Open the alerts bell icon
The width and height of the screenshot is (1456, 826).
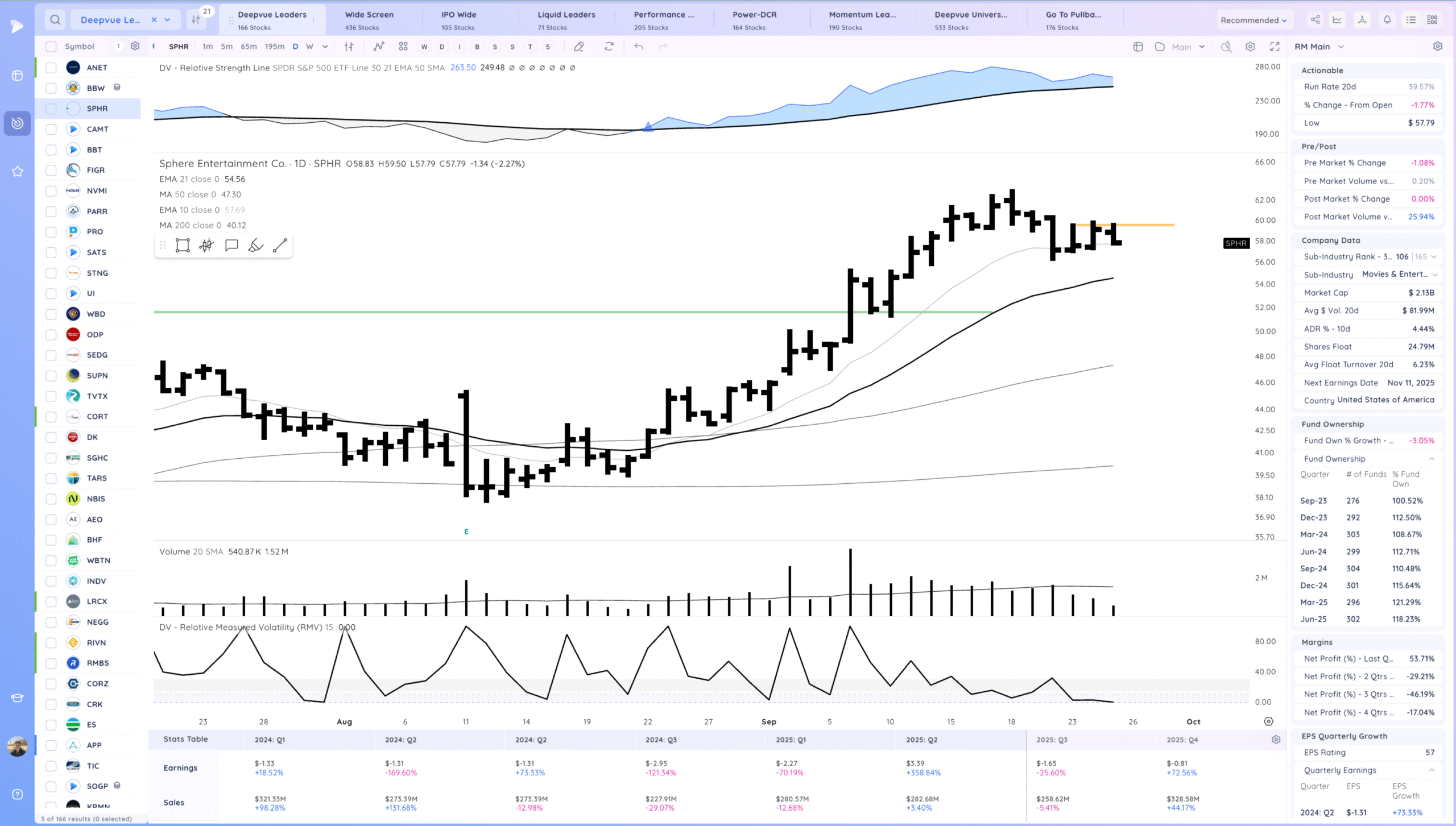click(1387, 20)
